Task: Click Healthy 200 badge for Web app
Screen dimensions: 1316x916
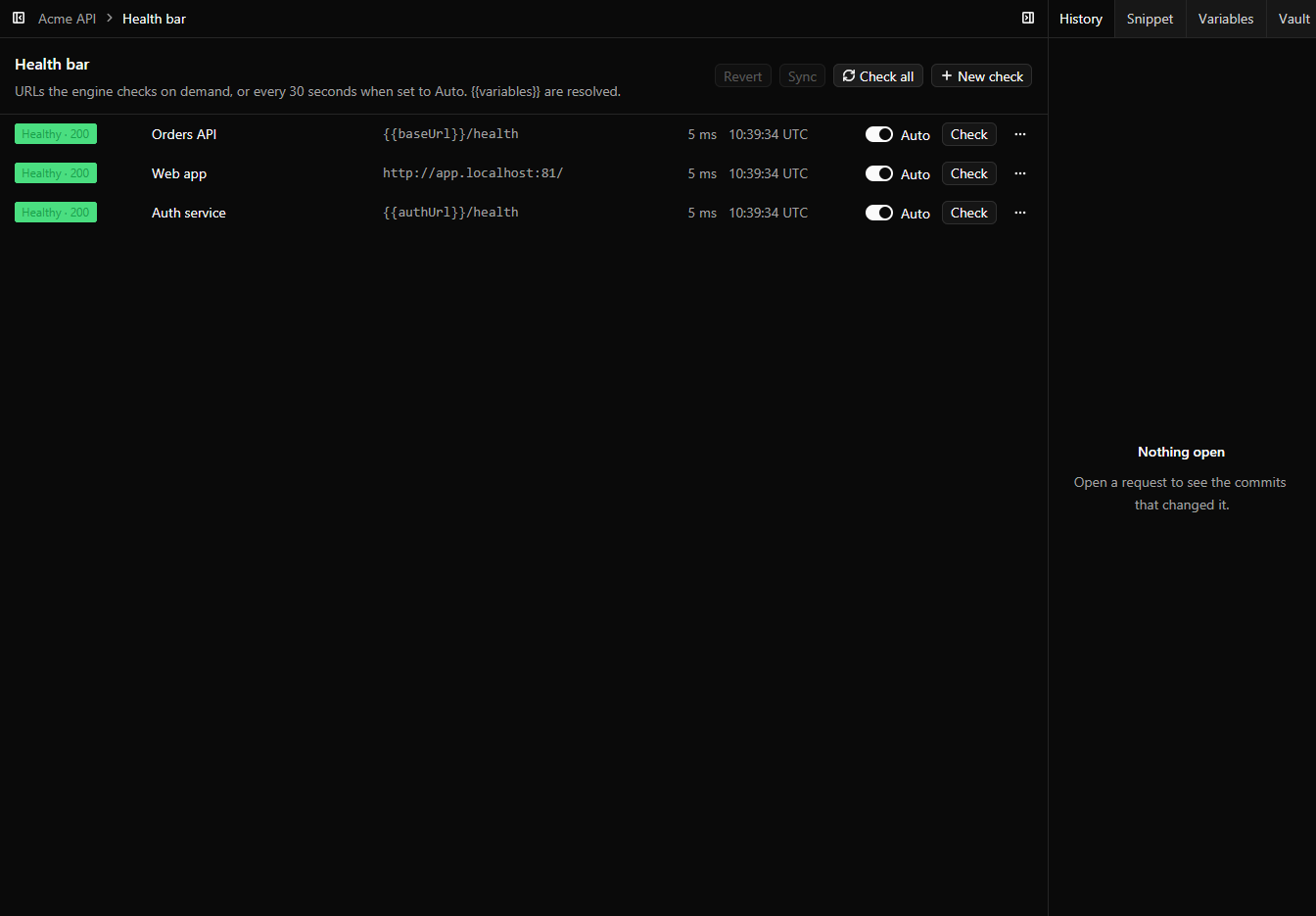Action: pos(56,173)
